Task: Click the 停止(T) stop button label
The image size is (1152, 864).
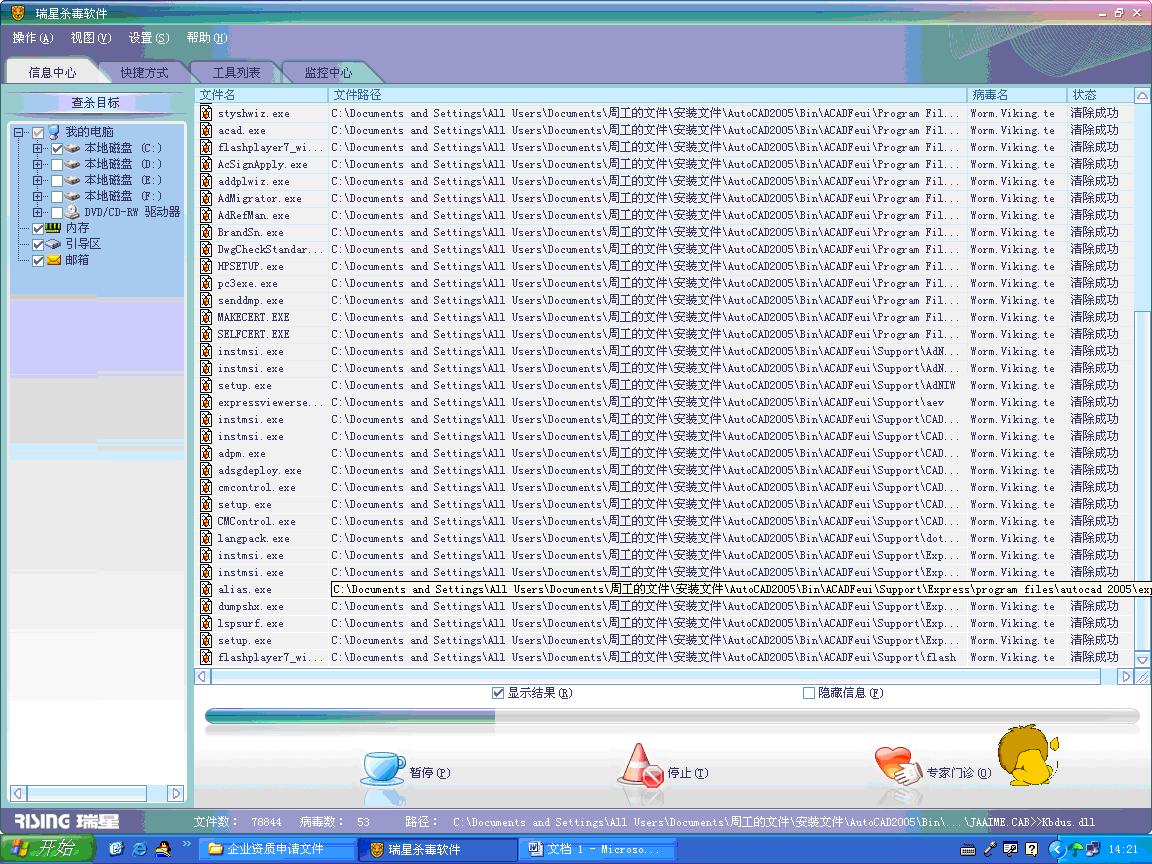Action: point(688,773)
